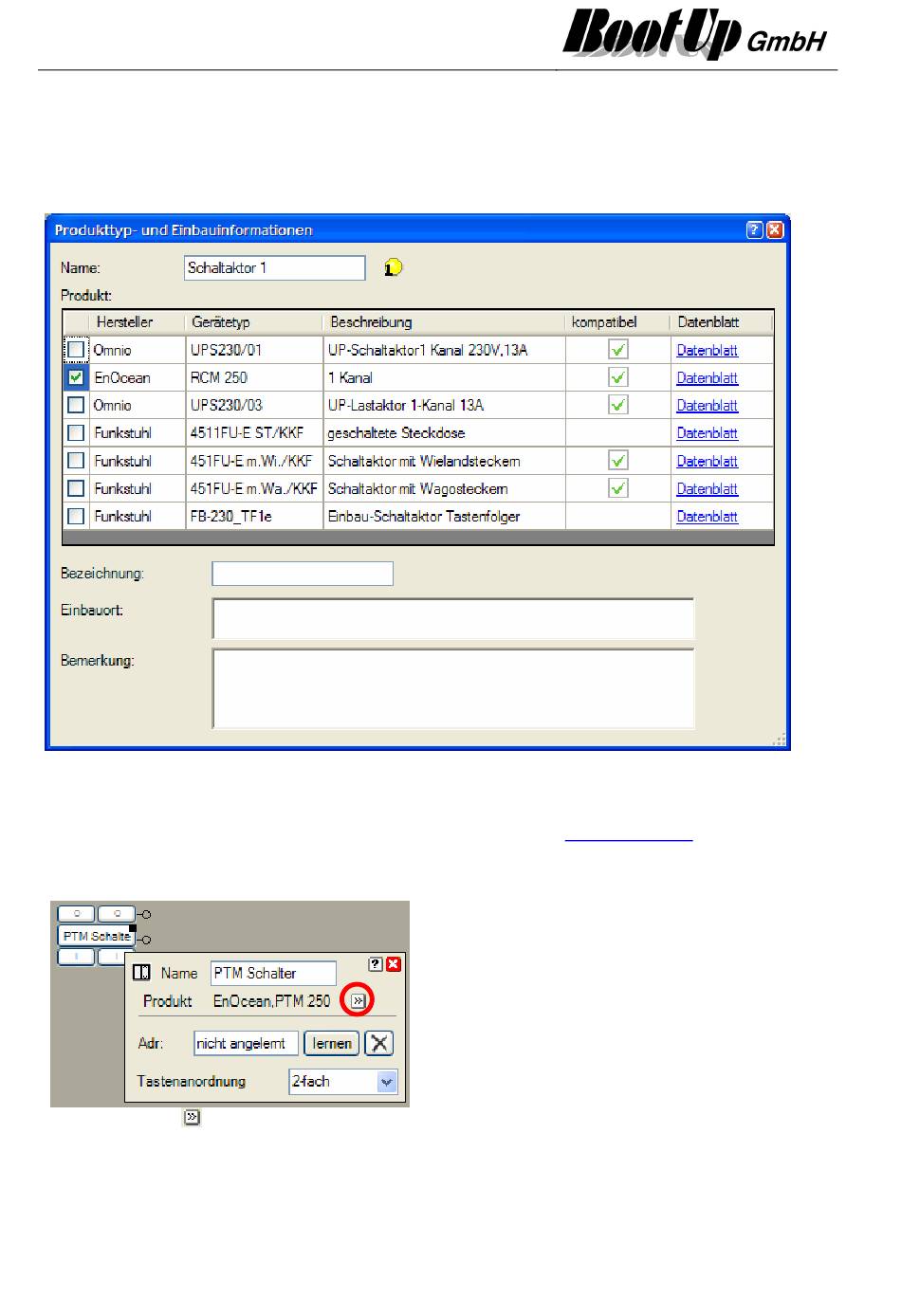The height and width of the screenshot is (1316, 901).
Task: Click the compatibility checkmark for 451FU-E m.Wi./KKF
Action: pos(618,461)
